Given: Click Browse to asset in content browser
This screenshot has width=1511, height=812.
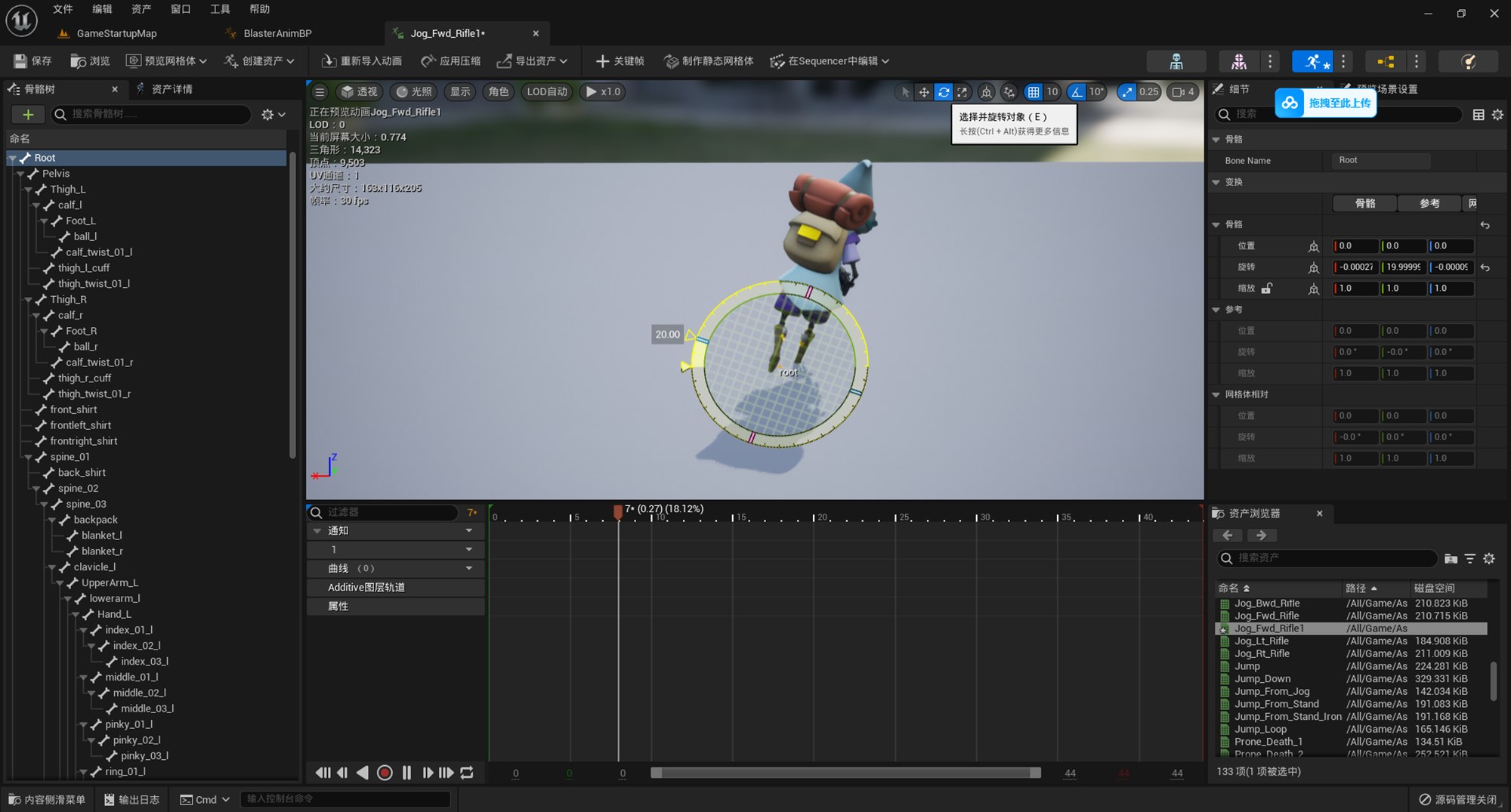Looking at the screenshot, I should coord(90,61).
